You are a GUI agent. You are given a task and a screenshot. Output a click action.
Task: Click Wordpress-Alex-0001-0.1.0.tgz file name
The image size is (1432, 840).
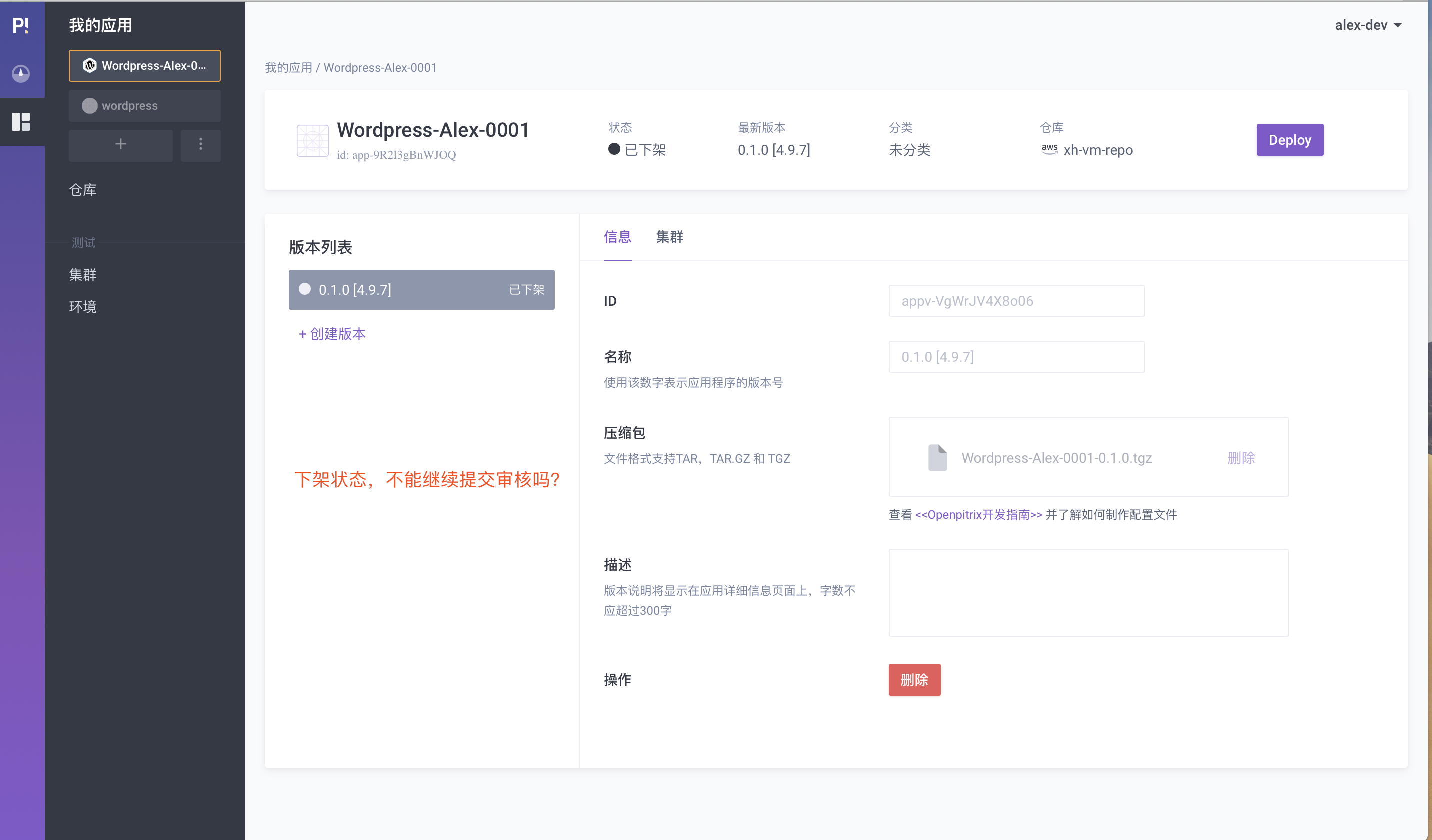coord(1056,458)
